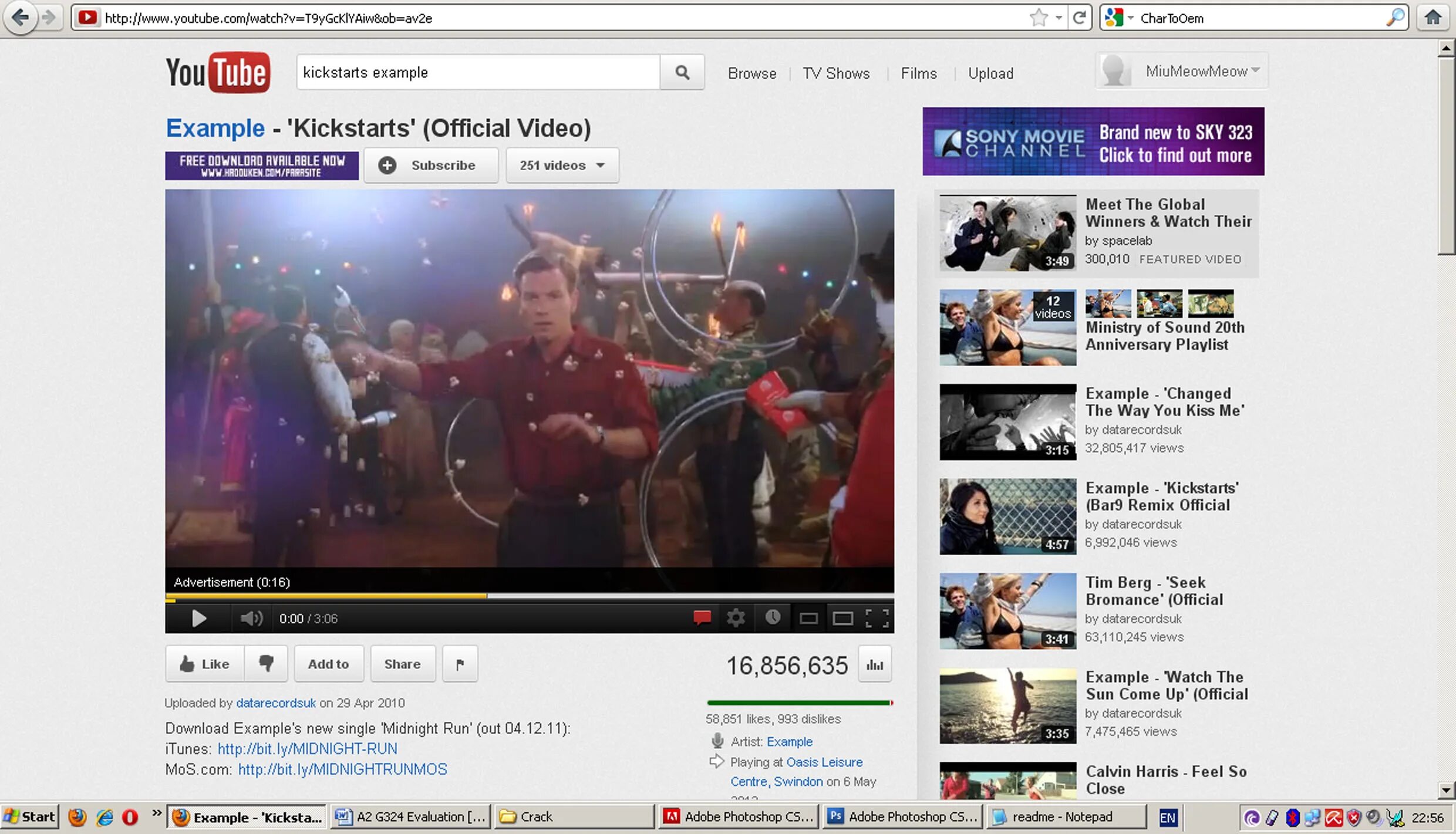Enter fullscreen with the fullscreen icon
Screen dimensions: 1456x834
[x=877, y=618]
